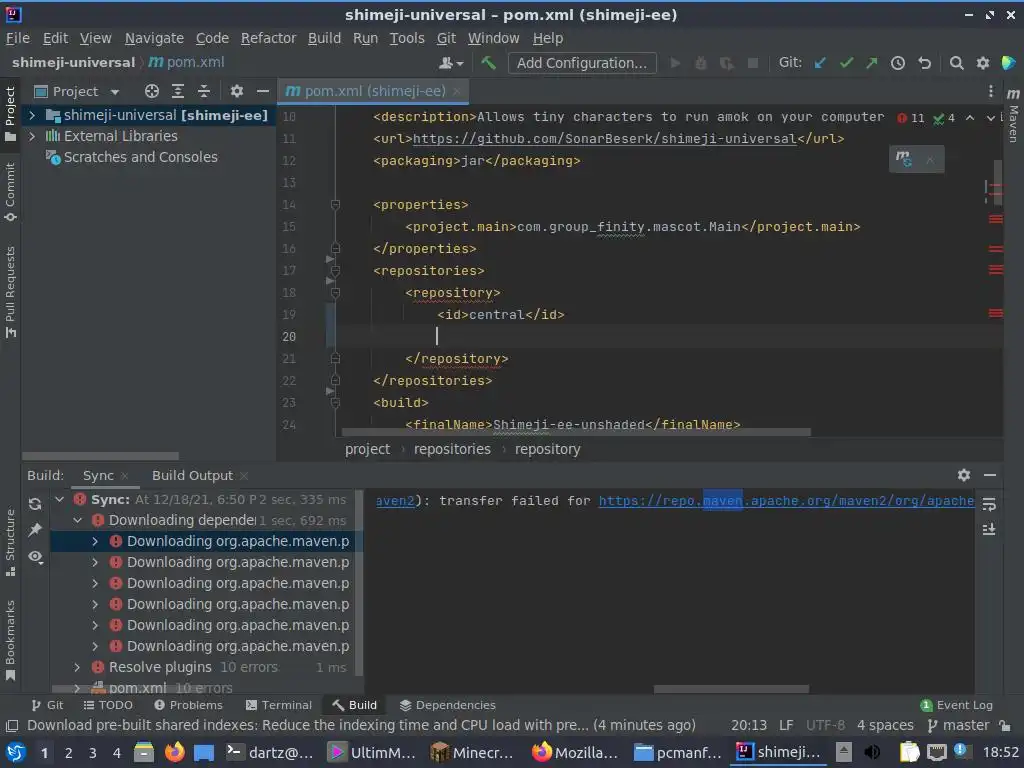Toggle the Bookmarks sidebar button
The image size is (1024, 768).
point(10,639)
